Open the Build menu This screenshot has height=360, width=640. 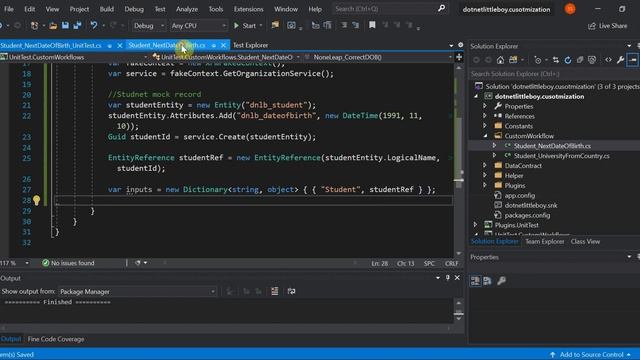point(107,9)
